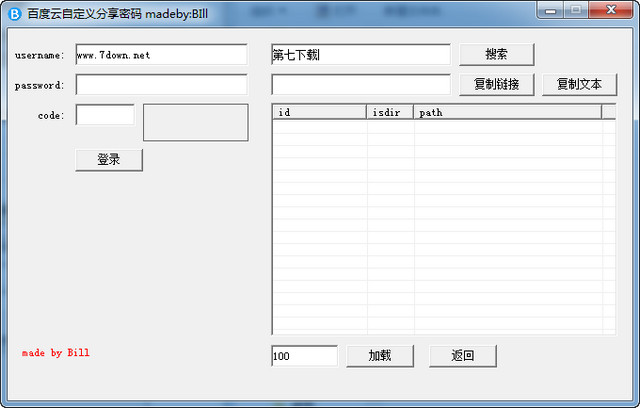The width and height of the screenshot is (640, 408).
Task: Minimize the window
Action: pos(550,10)
